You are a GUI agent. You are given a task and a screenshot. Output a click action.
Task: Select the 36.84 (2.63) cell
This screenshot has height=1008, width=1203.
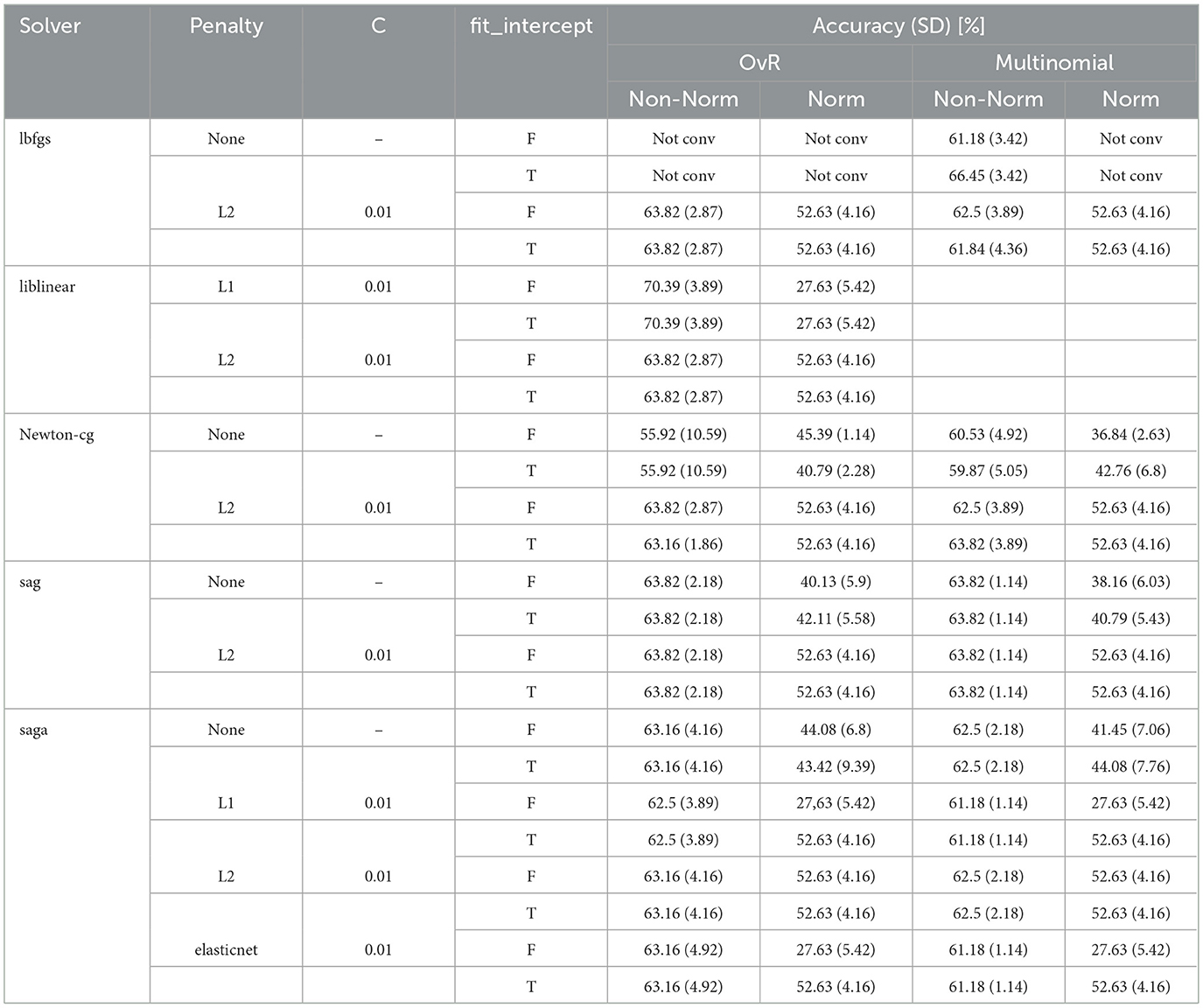click(x=1130, y=435)
